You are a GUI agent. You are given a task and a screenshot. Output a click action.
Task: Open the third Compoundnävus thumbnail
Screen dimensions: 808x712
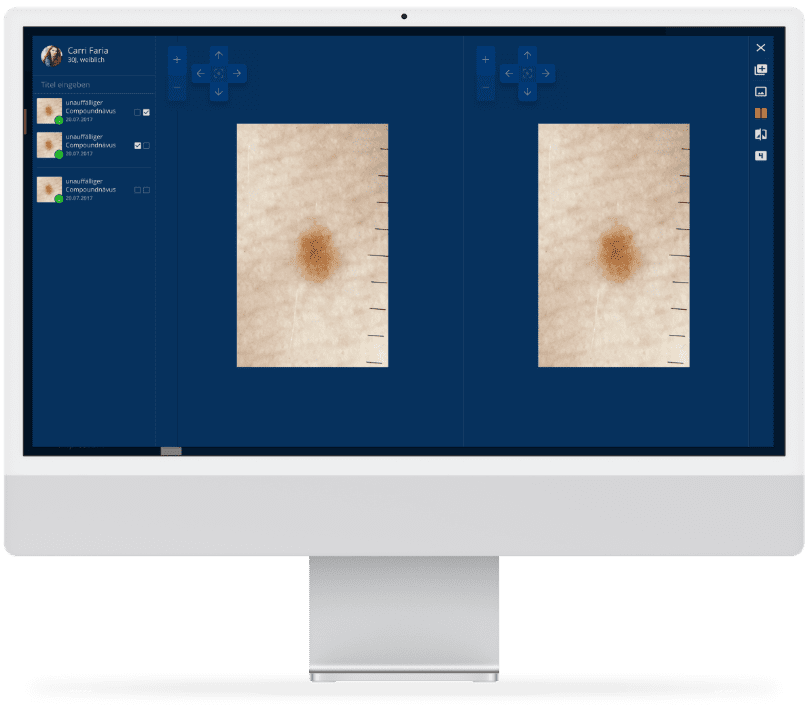49,189
